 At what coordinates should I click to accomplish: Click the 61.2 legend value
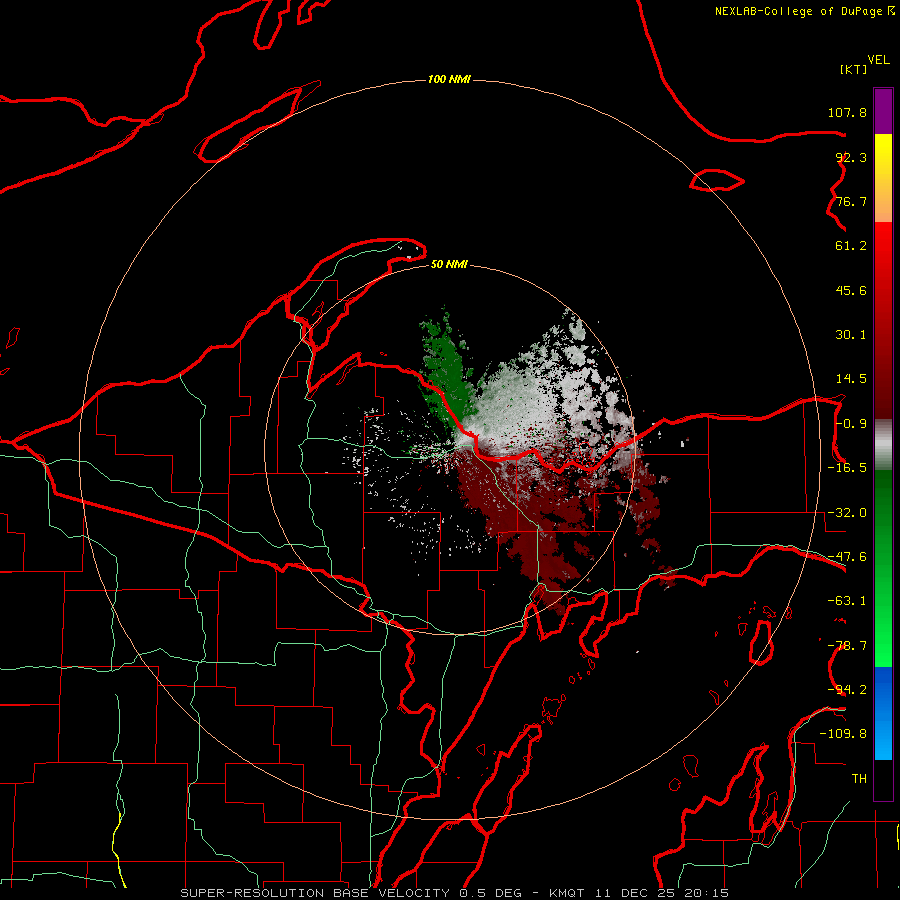click(x=851, y=246)
